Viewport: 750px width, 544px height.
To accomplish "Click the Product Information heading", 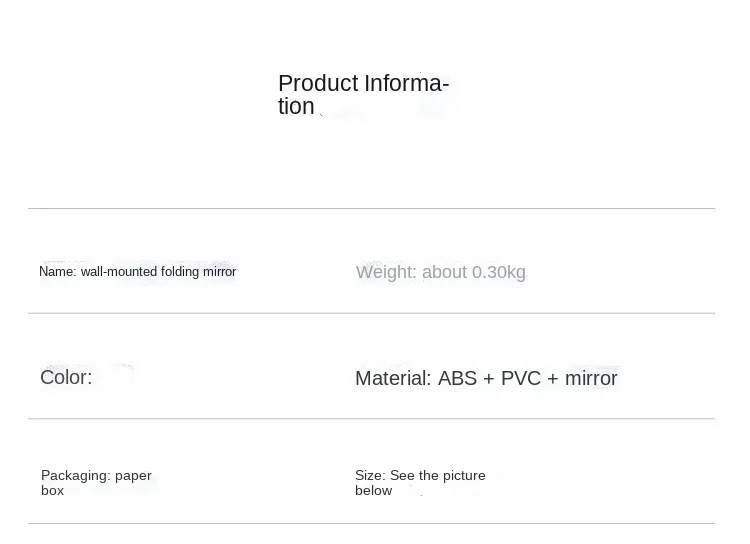I will coord(363,95).
